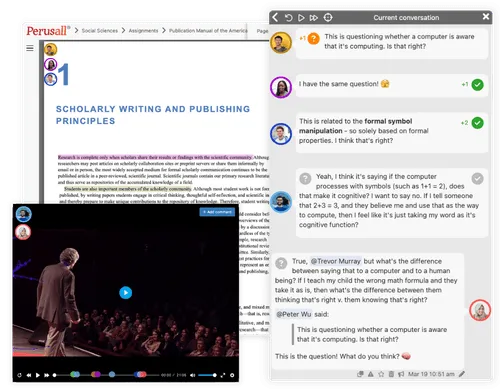Star the last comment

pyautogui.click(x=381, y=374)
